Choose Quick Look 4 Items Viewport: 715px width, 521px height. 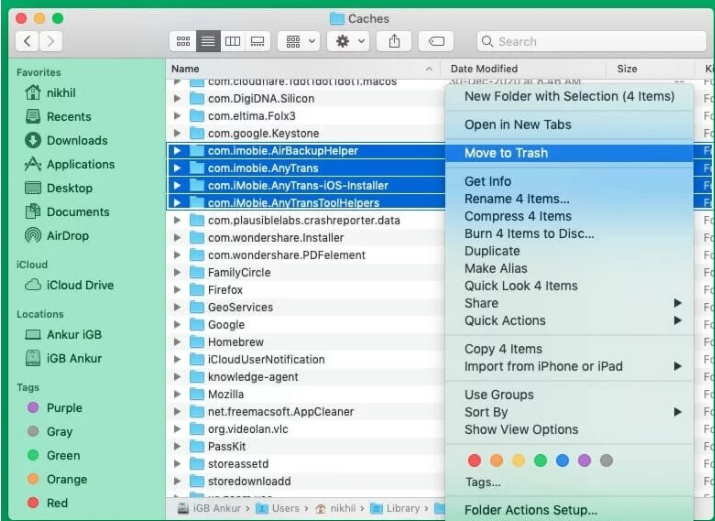click(569, 286)
